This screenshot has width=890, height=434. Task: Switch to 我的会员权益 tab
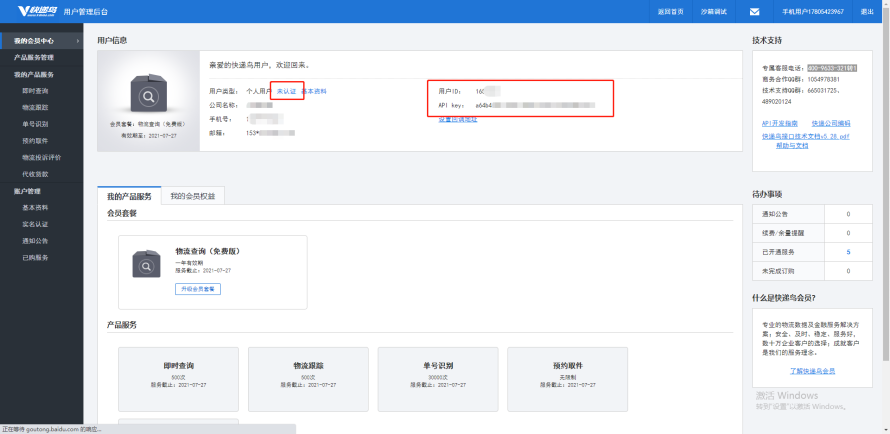(193, 196)
